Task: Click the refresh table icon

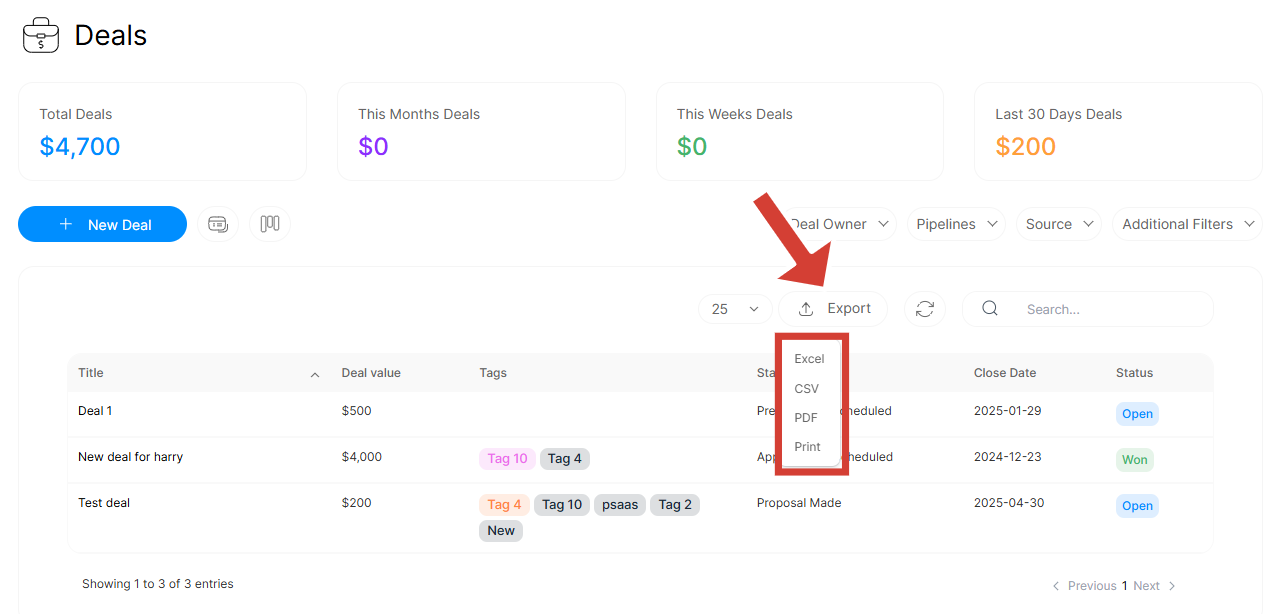Action: 925,309
